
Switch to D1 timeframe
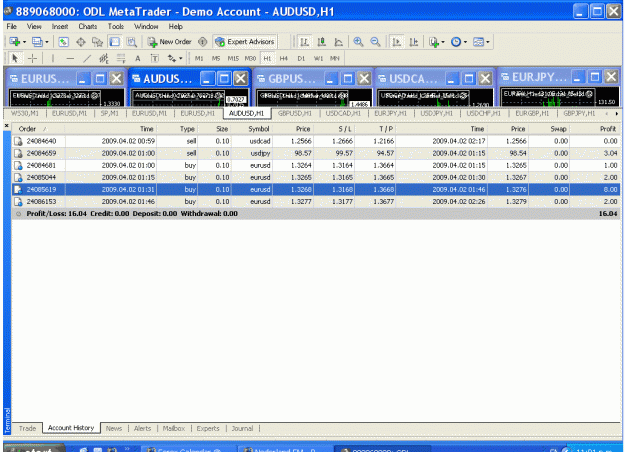301,59
